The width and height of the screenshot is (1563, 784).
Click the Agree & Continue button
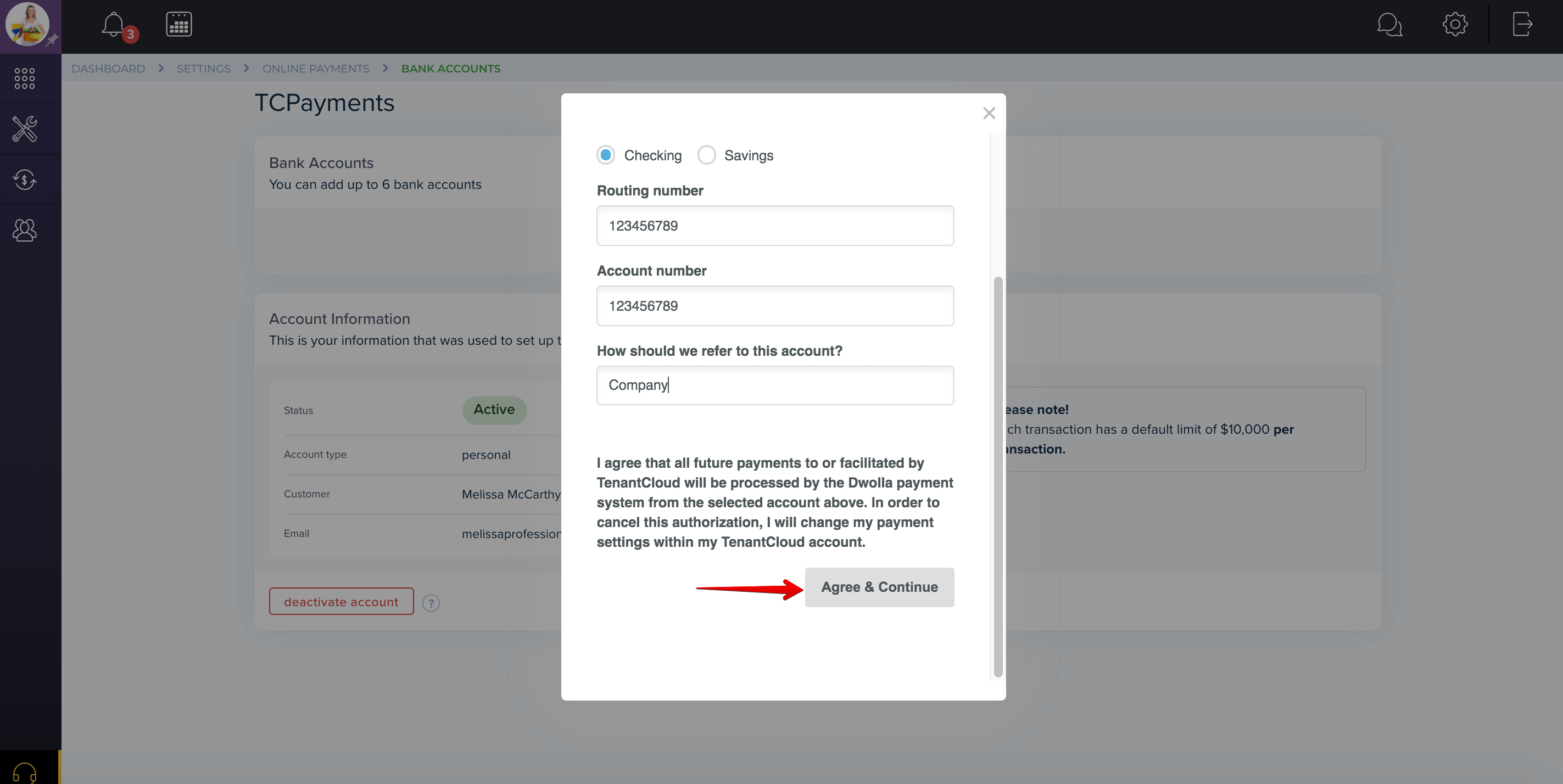coord(879,587)
